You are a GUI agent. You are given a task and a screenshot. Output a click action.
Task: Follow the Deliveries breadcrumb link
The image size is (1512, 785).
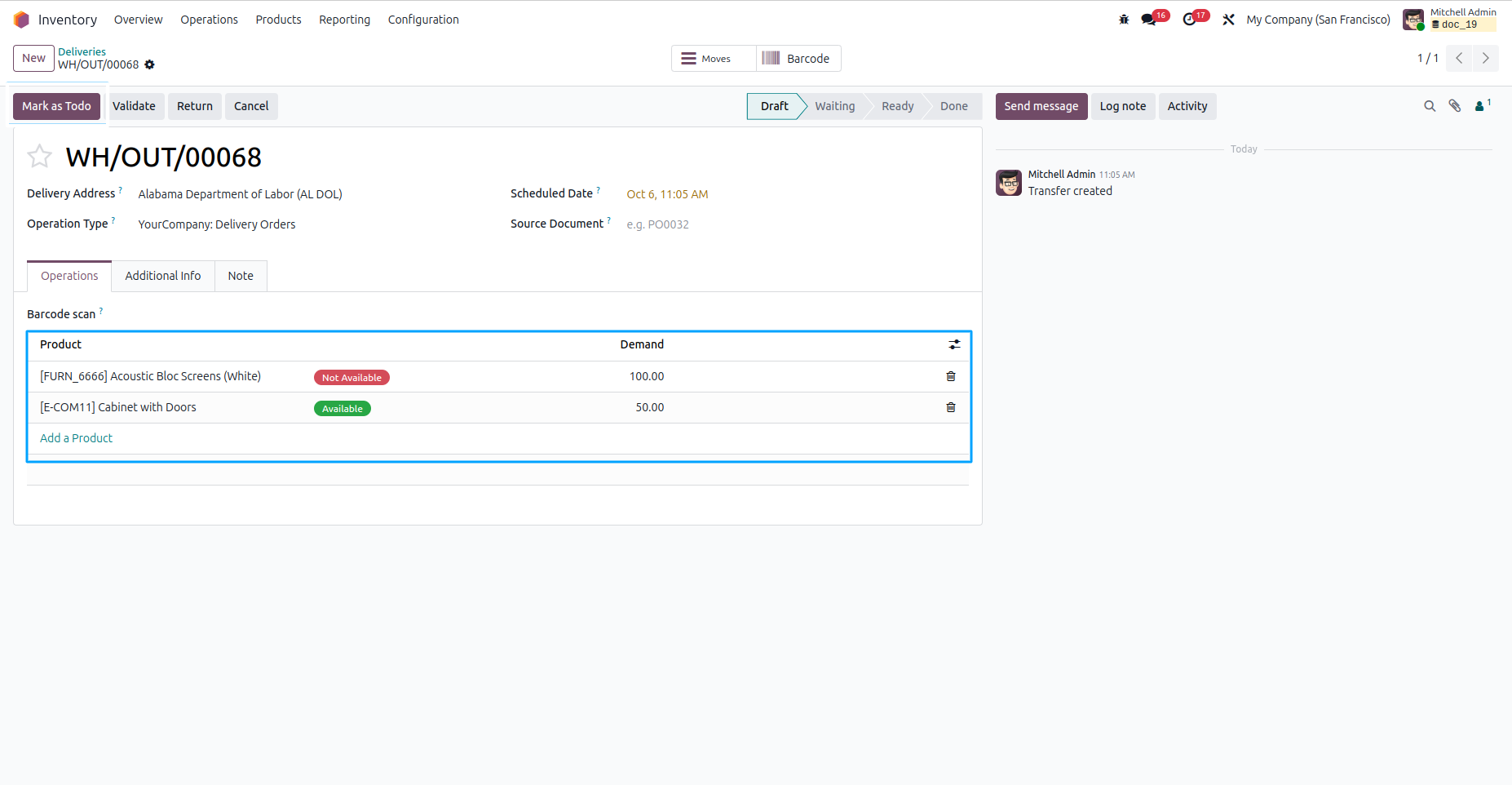pyautogui.click(x=82, y=51)
